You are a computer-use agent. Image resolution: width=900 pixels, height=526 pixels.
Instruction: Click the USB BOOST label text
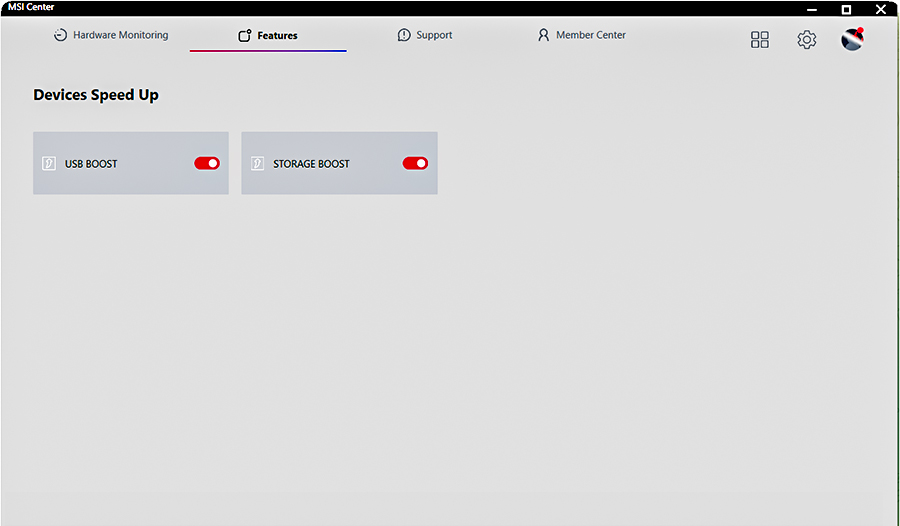coord(91,164)
